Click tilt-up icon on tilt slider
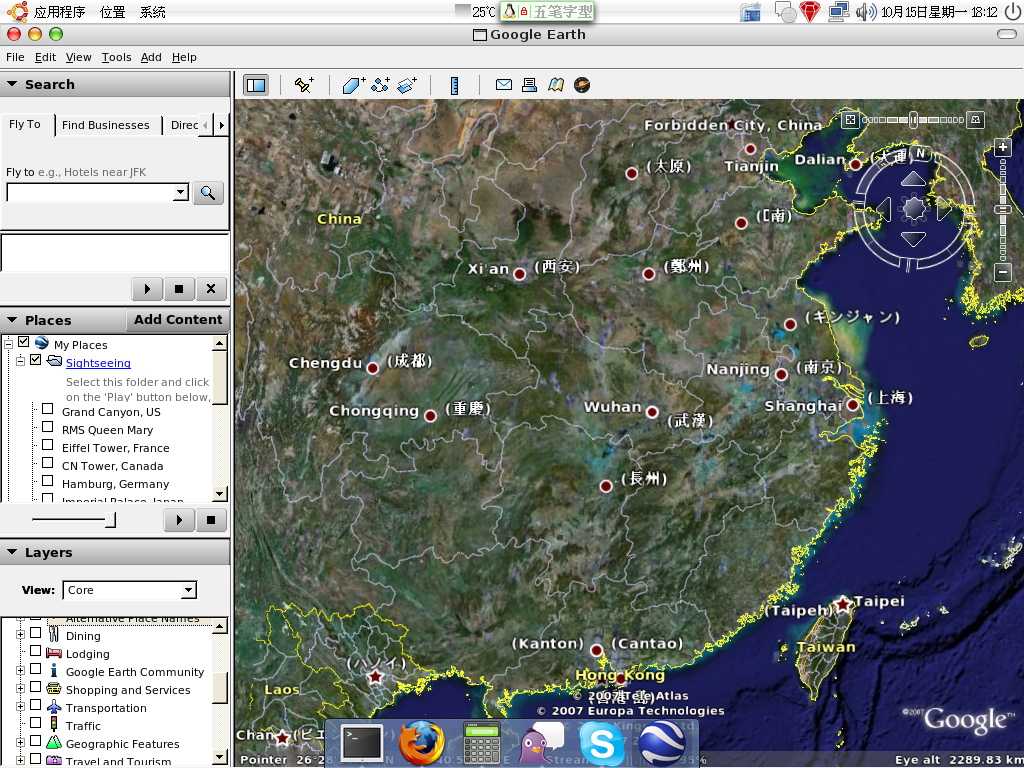 (x=850, y=120)
